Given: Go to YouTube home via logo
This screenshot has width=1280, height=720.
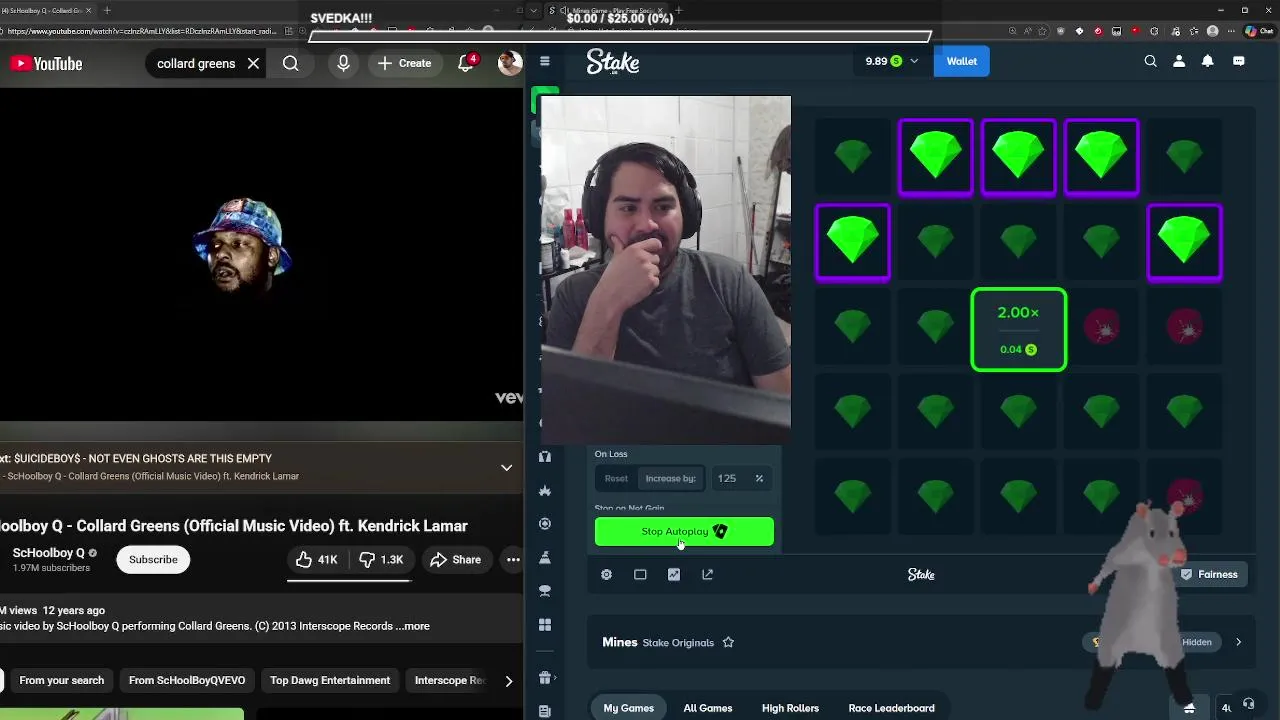Looking at the screenshot, I should [46, 63].
